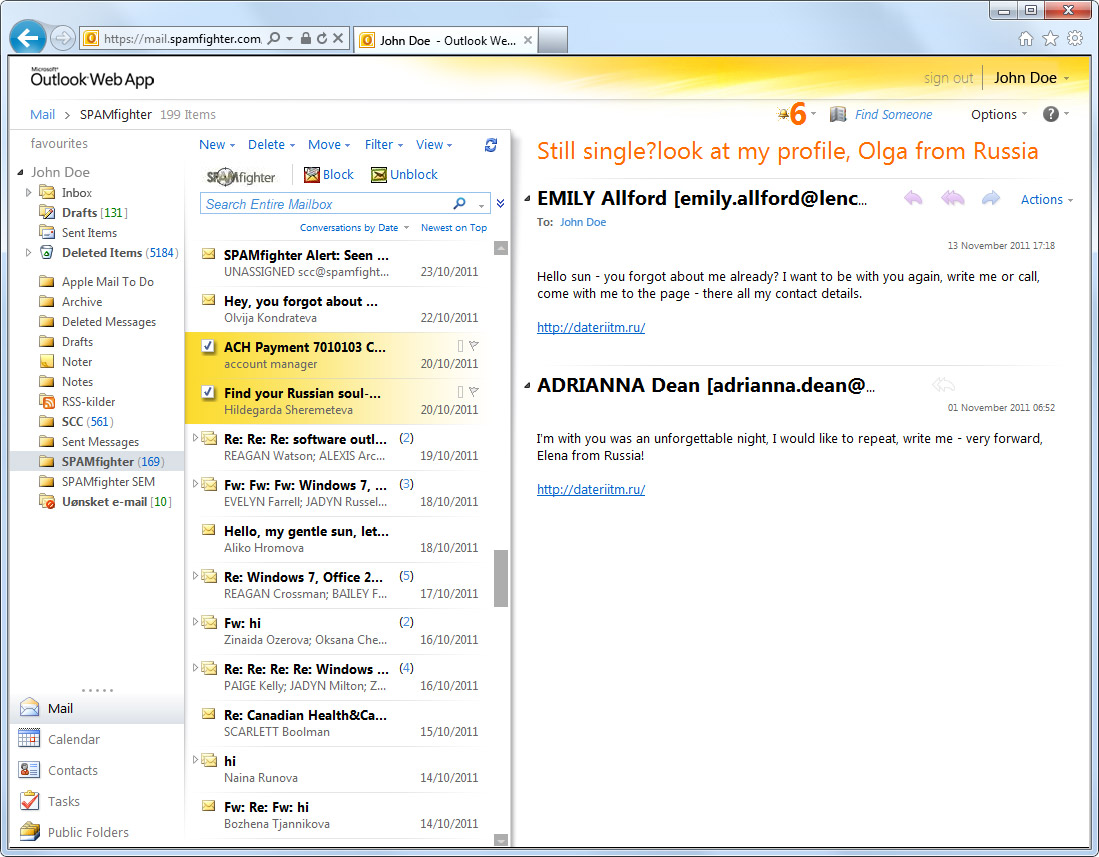Open Public Folders in the navigation pane
1099x857 pixels.
point(88,832)
